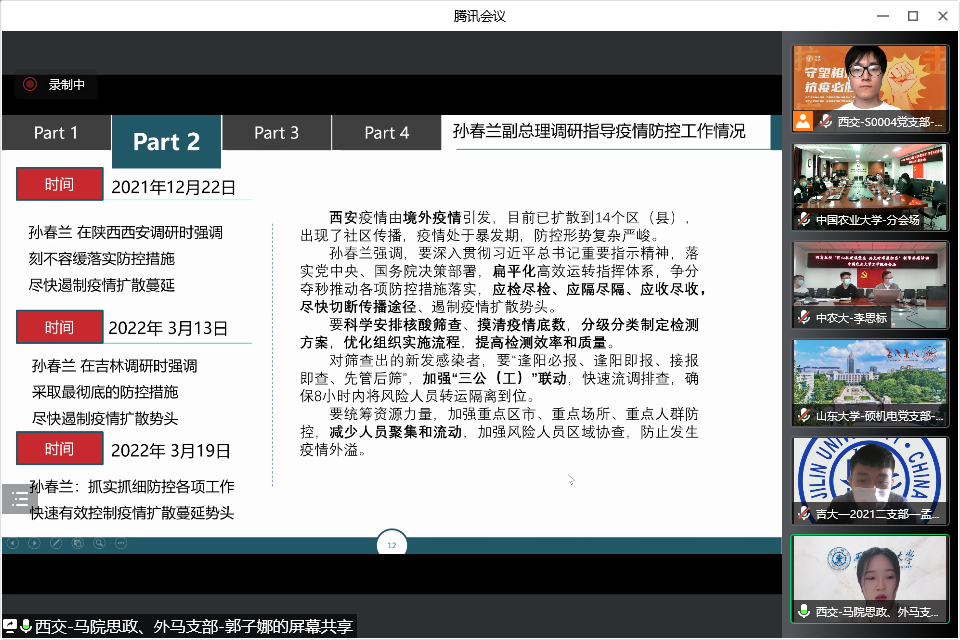
Task: Click the gray list menu icon on slide
Action: pyautogui.click(x=19, y=498)
